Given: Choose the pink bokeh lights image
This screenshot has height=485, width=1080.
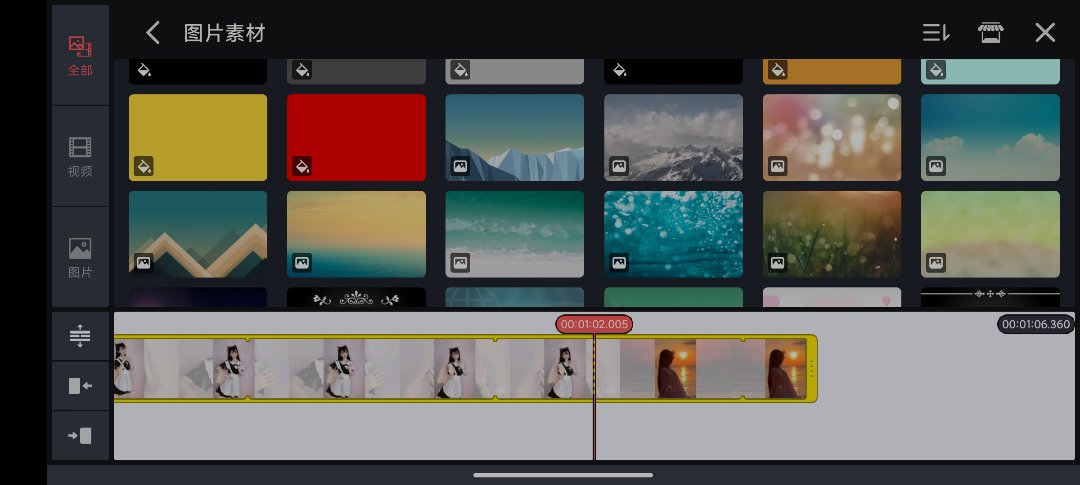Looking at the screenshot, I should click(831, 137).
